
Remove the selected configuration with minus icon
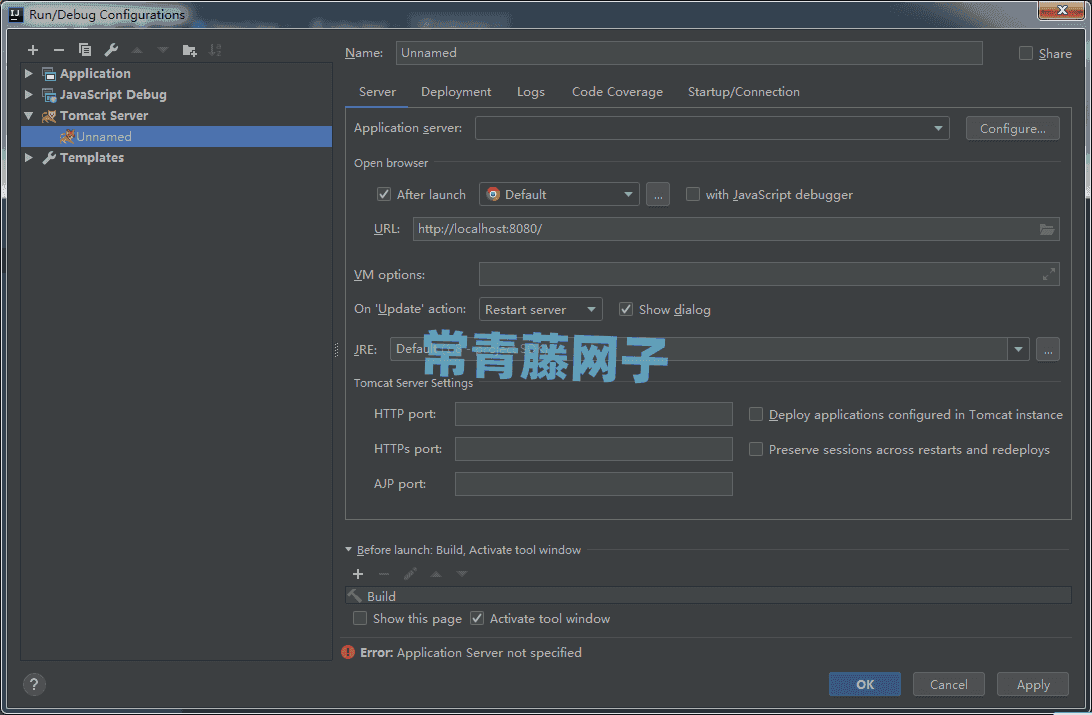pos(58,50)
